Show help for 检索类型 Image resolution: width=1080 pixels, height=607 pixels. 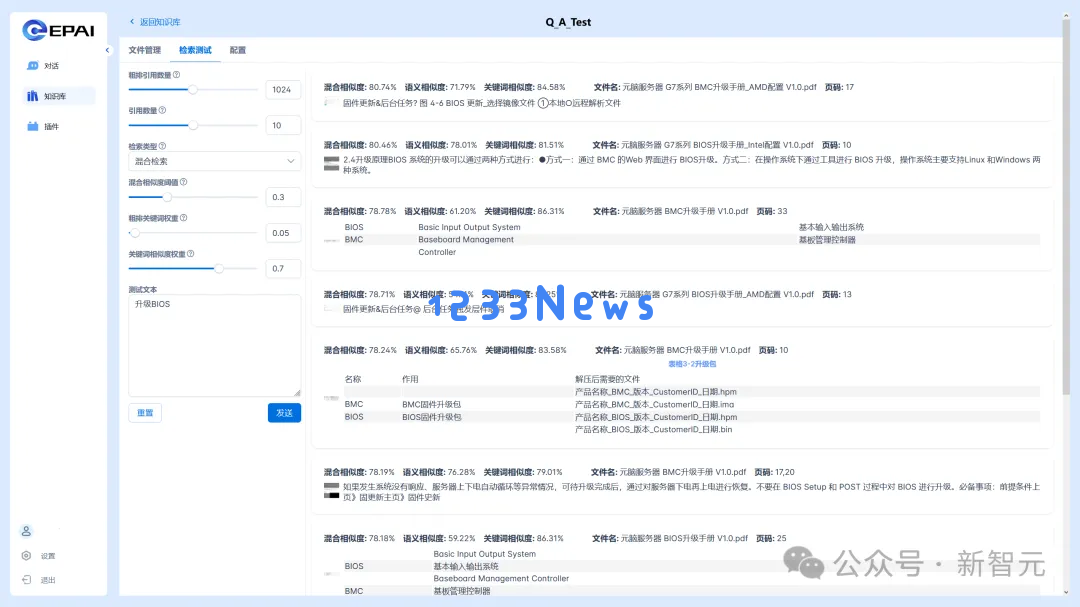(x=163, y=146)
